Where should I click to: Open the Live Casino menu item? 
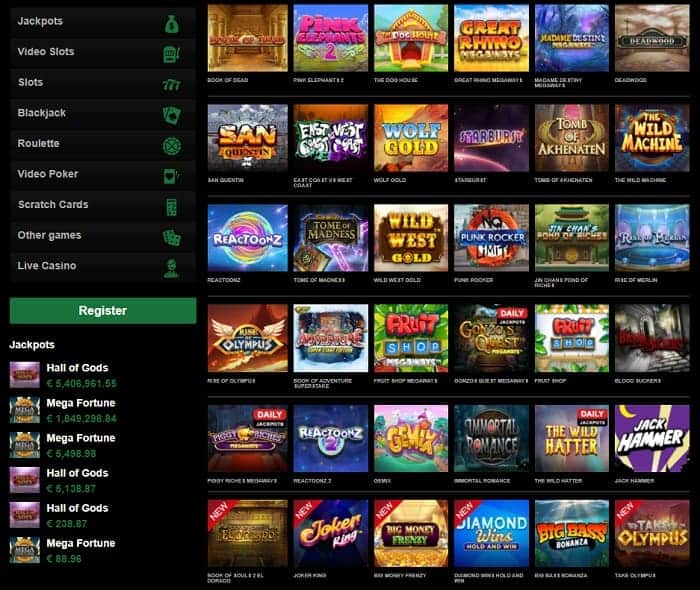[103, 266]
